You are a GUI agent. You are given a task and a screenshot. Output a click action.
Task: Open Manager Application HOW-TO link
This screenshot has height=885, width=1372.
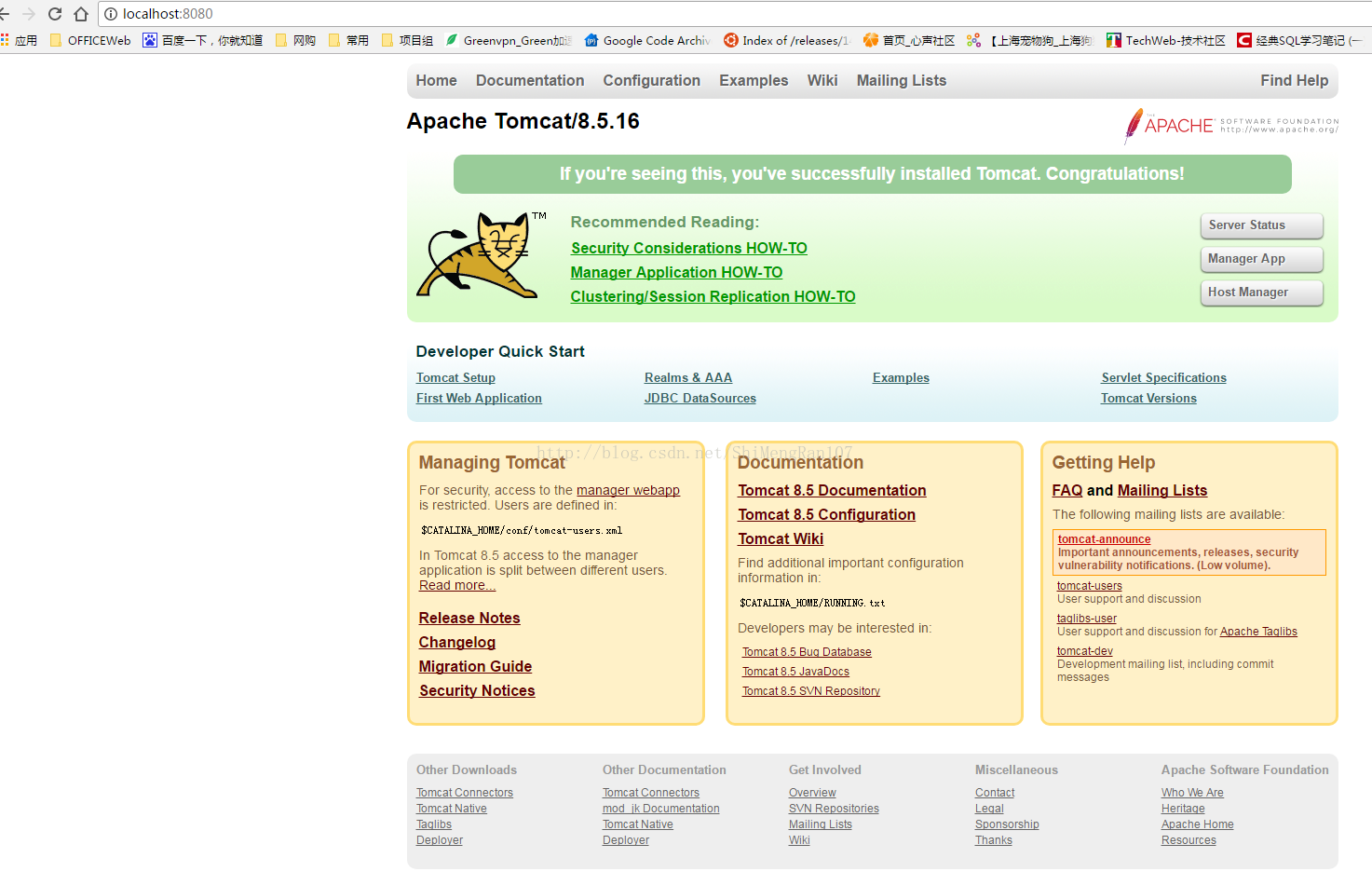676,272
